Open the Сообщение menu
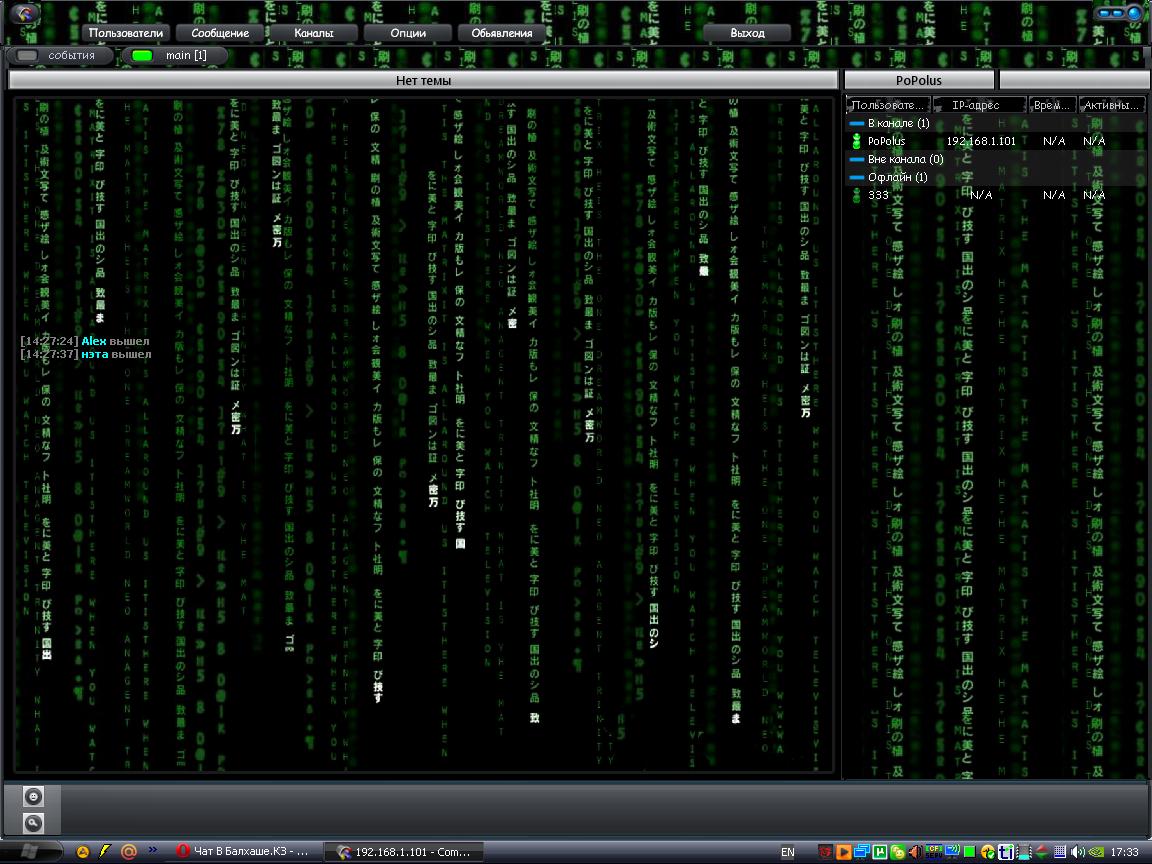This screenshot has width=1152, height=864. [220, 33]
